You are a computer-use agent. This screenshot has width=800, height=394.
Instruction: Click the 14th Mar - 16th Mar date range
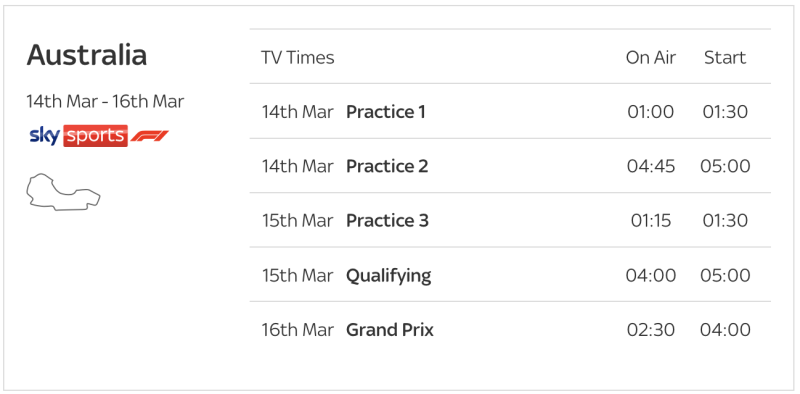tap(105, 101)
